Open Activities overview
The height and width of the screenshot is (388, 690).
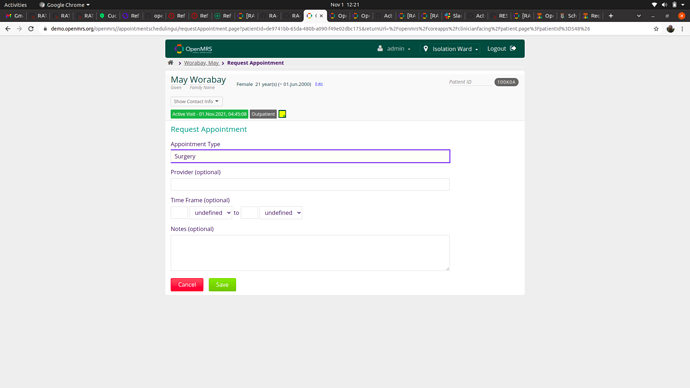15,5
